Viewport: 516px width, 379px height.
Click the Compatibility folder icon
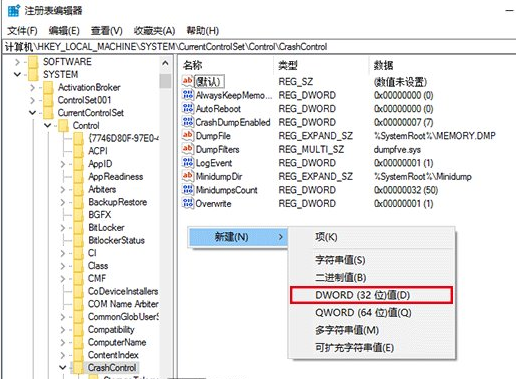coord(79,330)
